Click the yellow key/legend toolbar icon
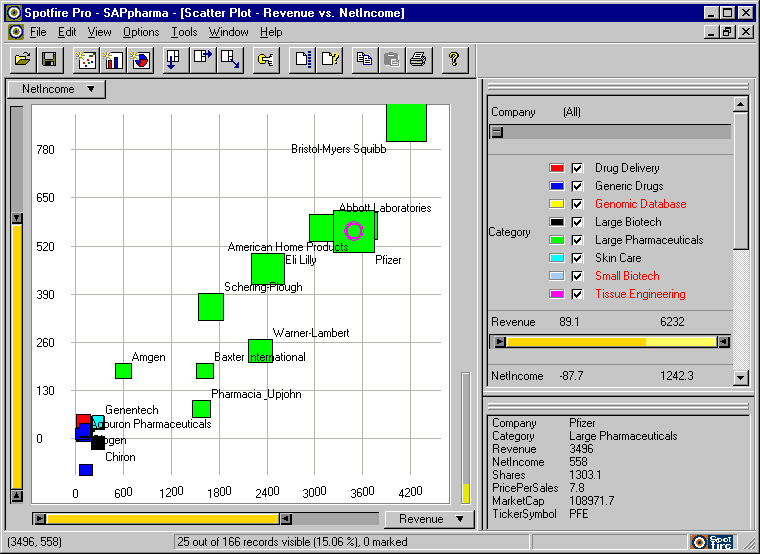 click(x=266, y=60)
